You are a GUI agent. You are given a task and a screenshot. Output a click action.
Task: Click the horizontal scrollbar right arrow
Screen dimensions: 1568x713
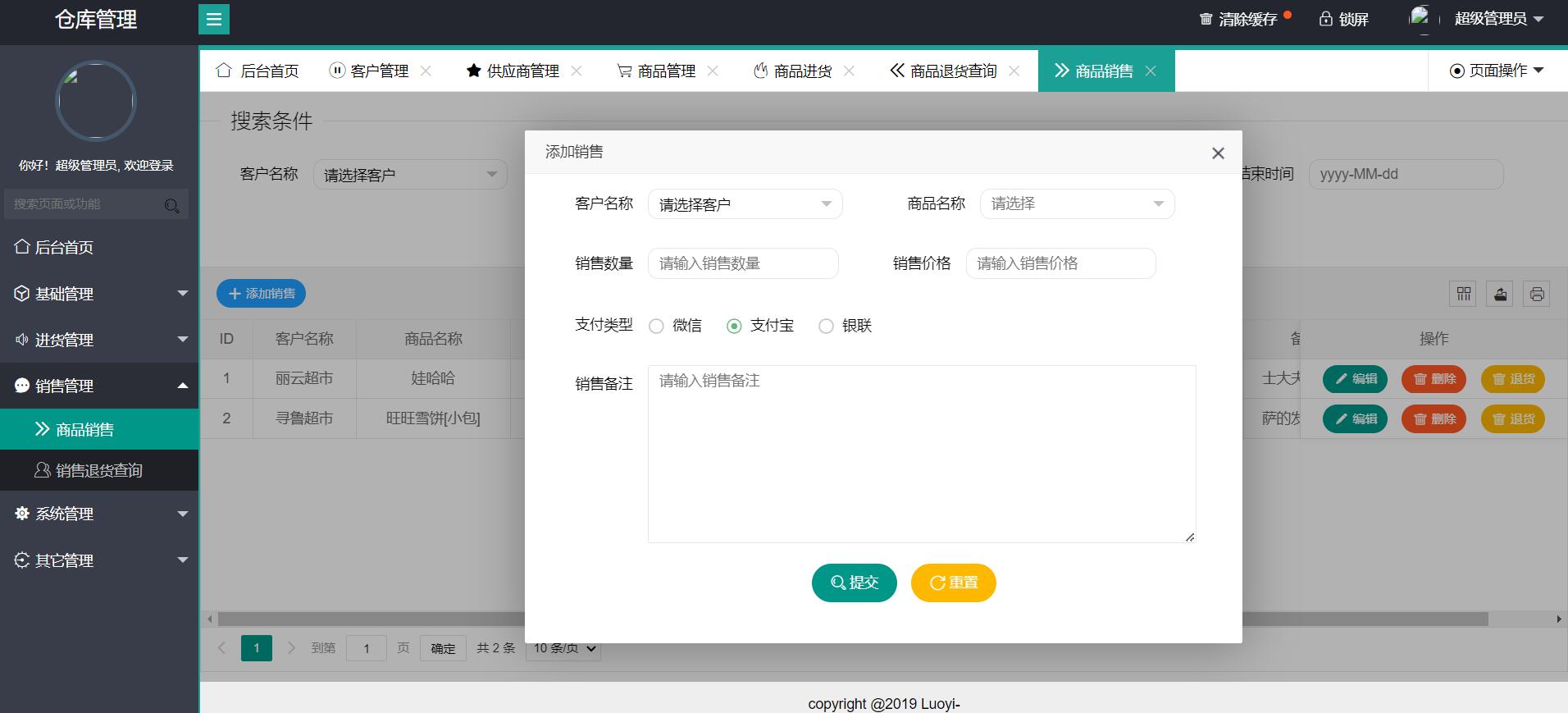(x=1558, y=619)
